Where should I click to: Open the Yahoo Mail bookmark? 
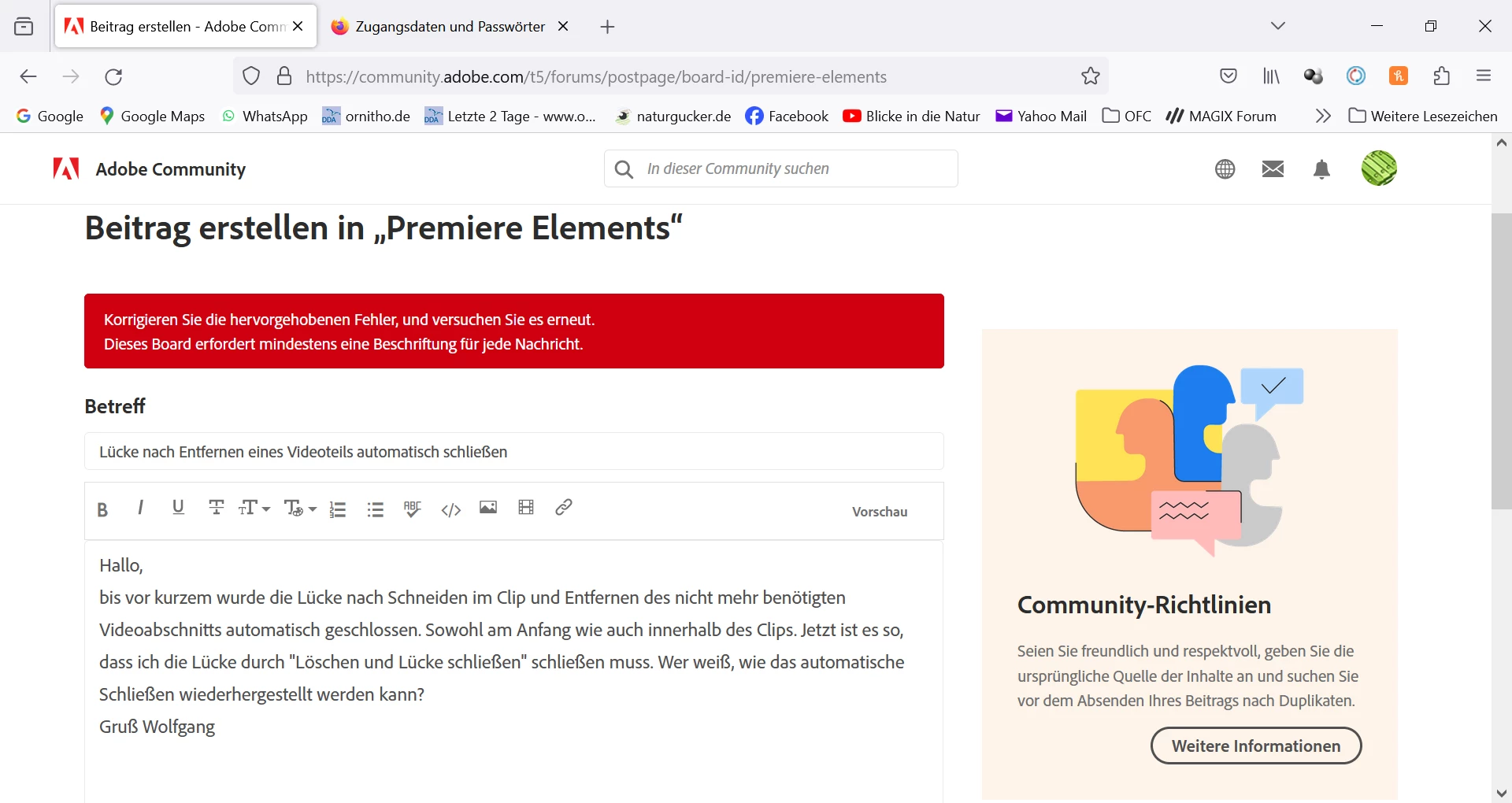(1041, 117)
